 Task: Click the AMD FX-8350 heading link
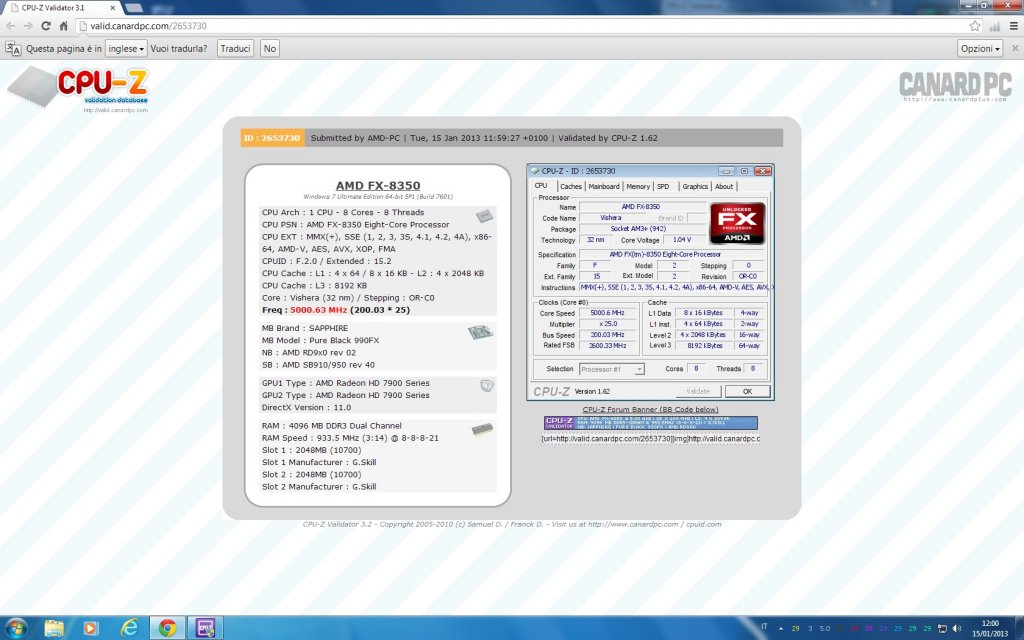(378, 185)
